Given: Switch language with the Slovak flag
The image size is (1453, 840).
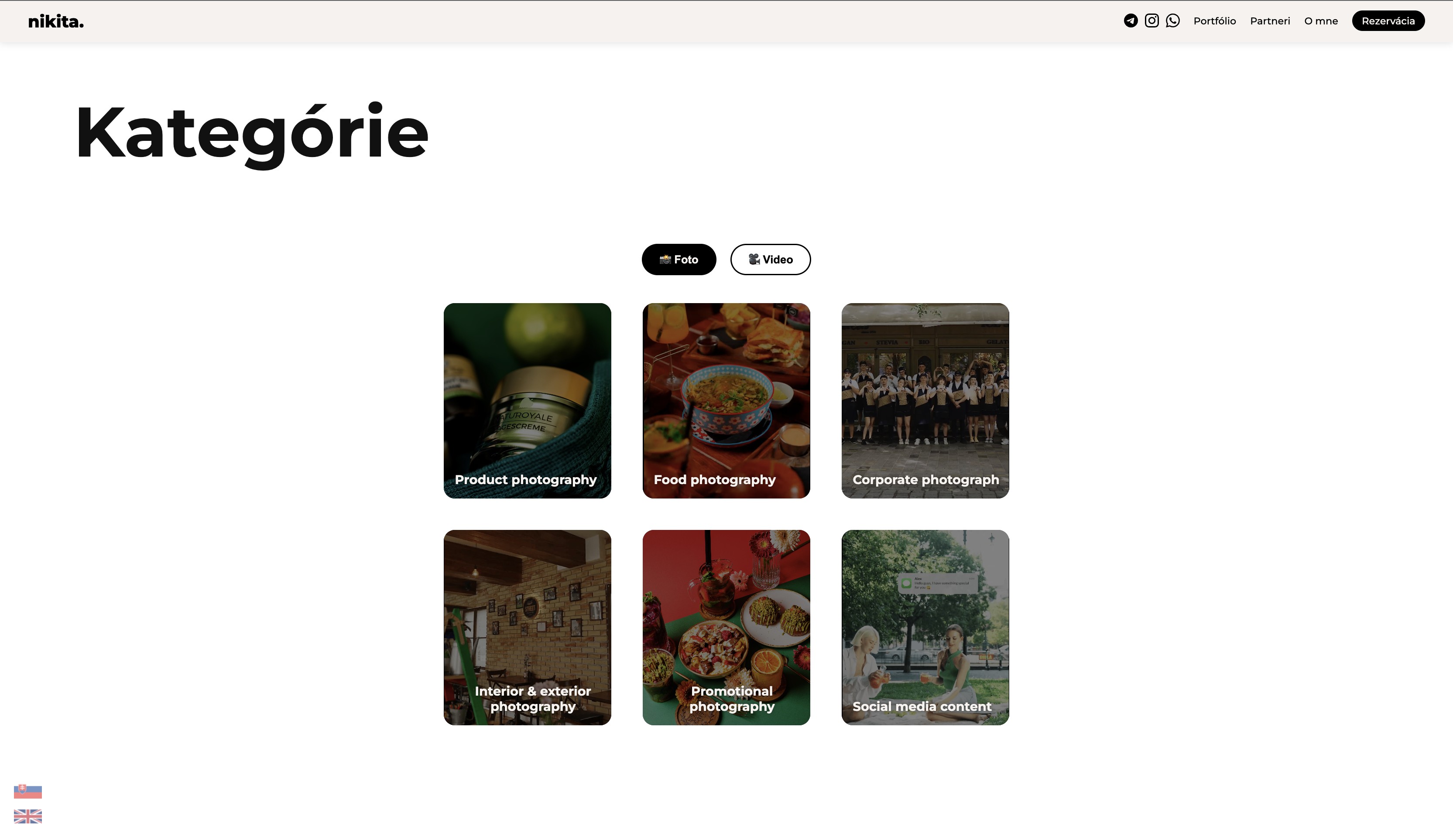Looking at the screenshot, I should (27, 791).
